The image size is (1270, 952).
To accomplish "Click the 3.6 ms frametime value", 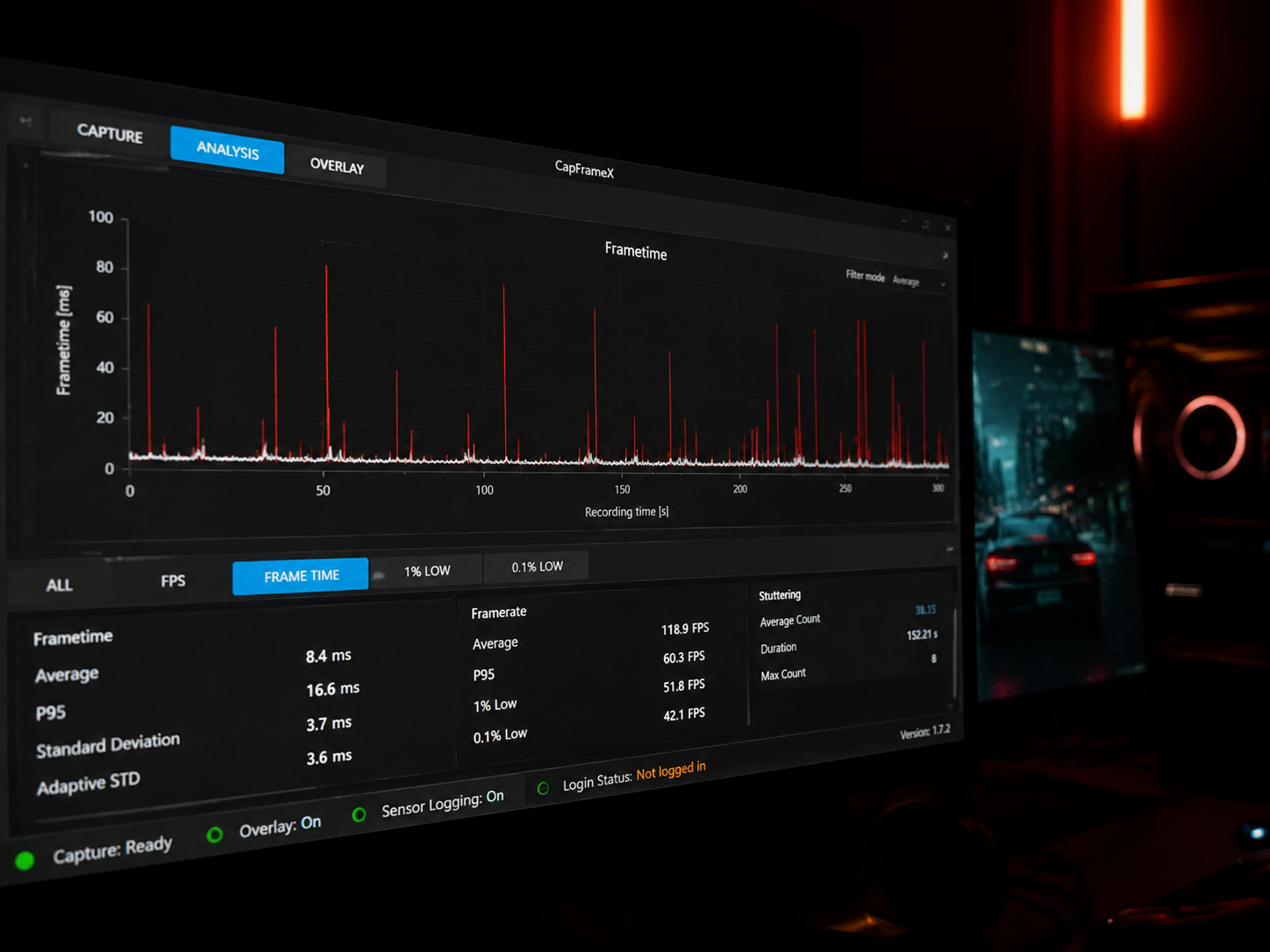I will click(x=329, y=757).
